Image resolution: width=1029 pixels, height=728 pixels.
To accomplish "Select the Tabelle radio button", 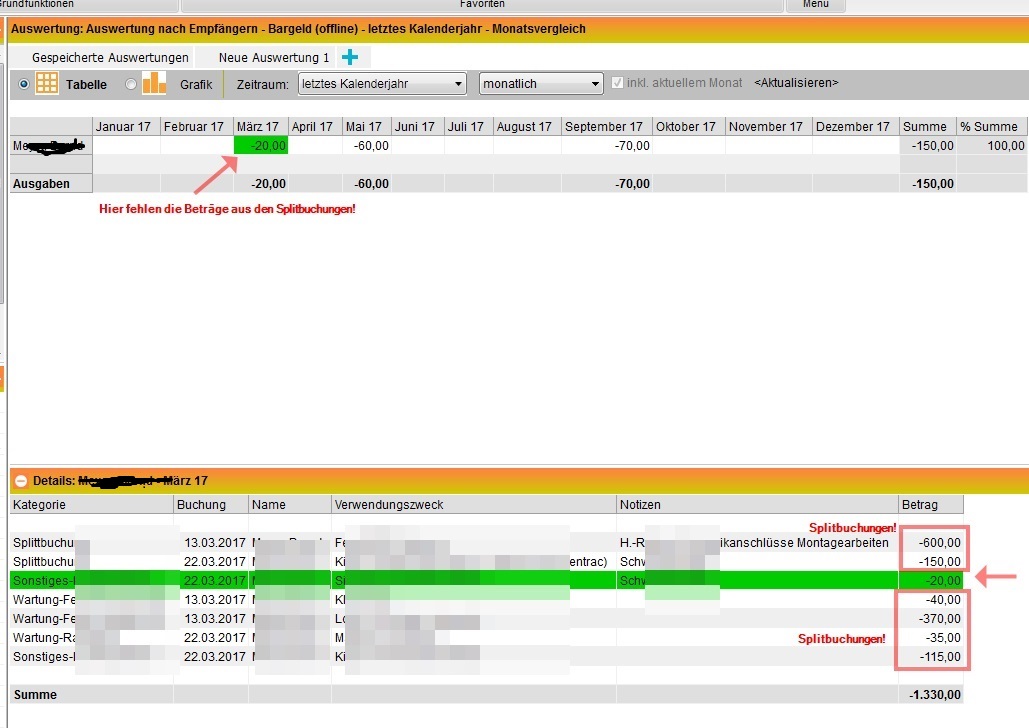I will [24, 84].
